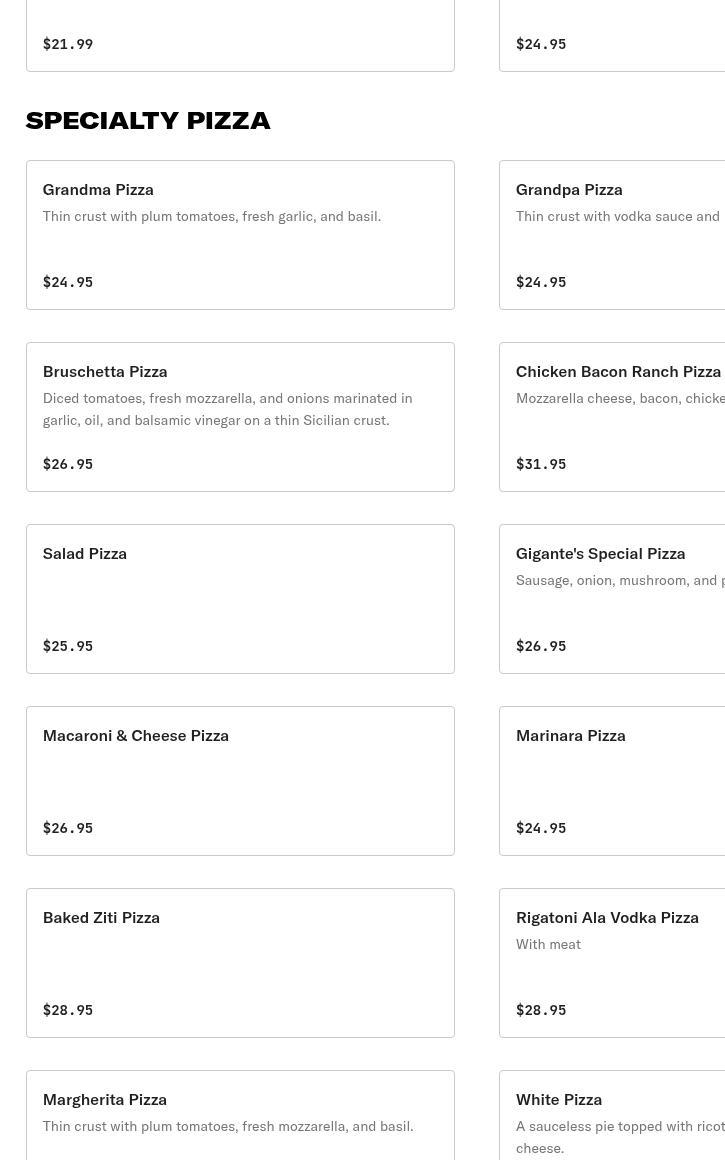The image size is (725, 1160).
Task: Open the Grandma Pizza menu card
Action: click(240, 235)
